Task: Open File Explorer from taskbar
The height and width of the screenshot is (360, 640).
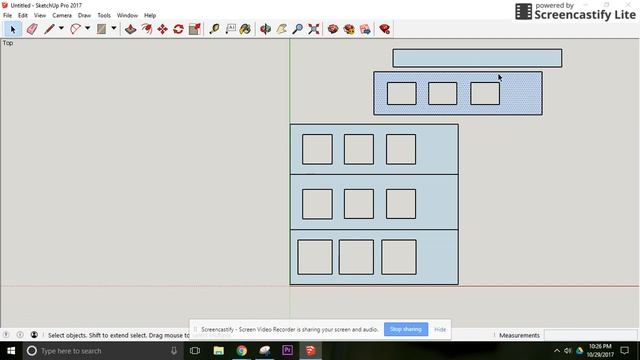Action: (219, 351)
